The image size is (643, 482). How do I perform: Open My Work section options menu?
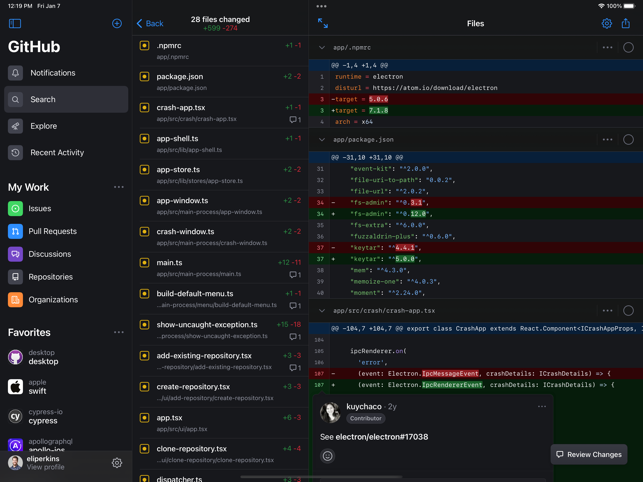[x=119, y=187]
